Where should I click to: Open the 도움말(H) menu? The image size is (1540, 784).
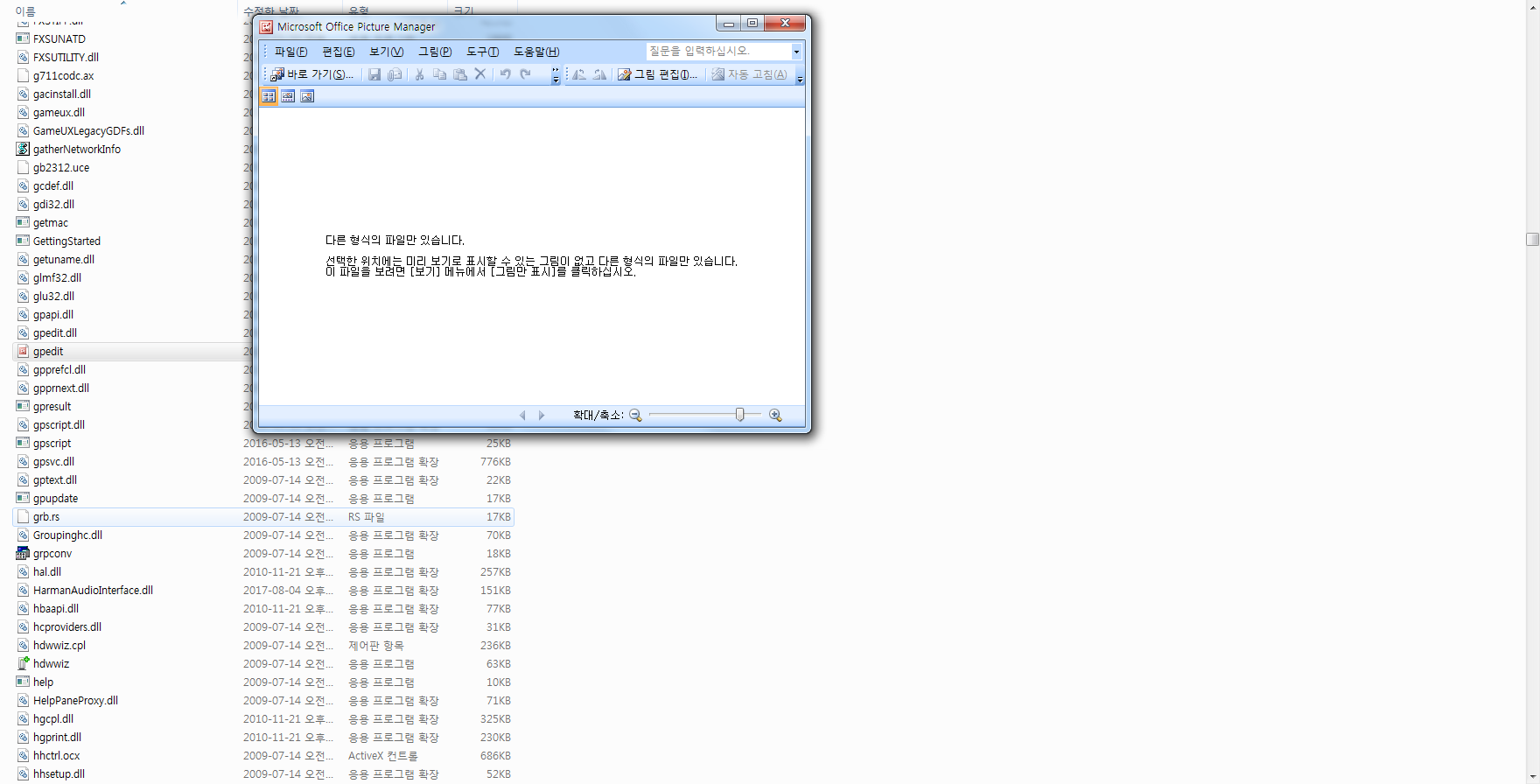coord(536,52)
